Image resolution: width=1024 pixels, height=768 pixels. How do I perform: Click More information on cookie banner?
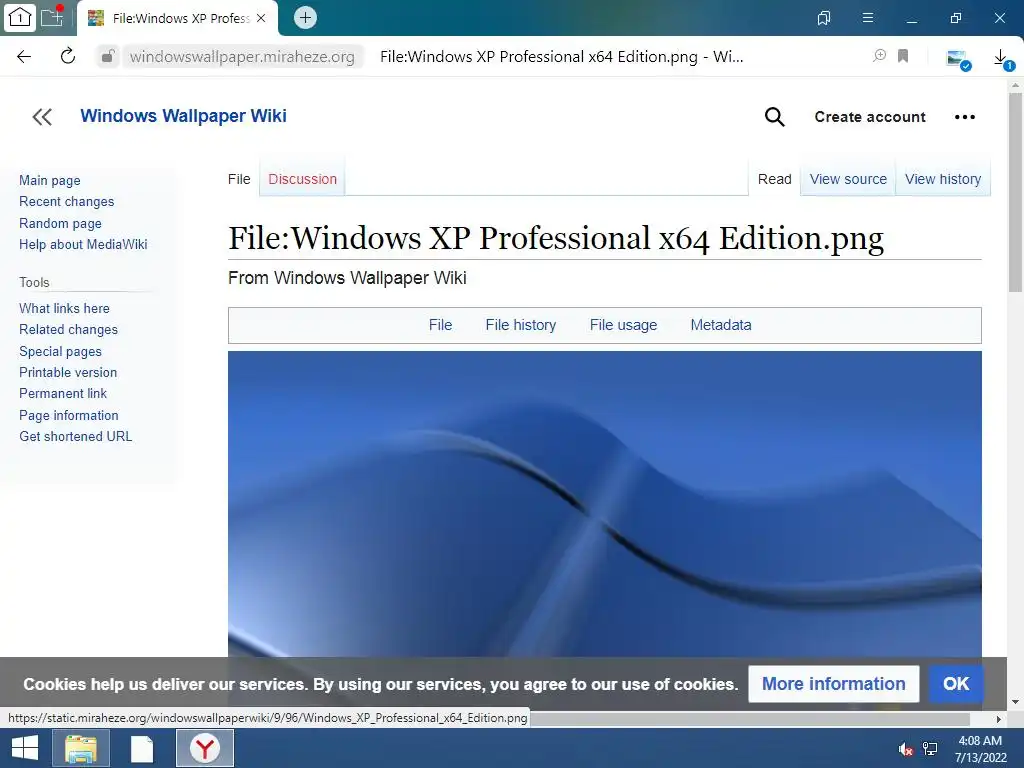[x=833, y=684]
